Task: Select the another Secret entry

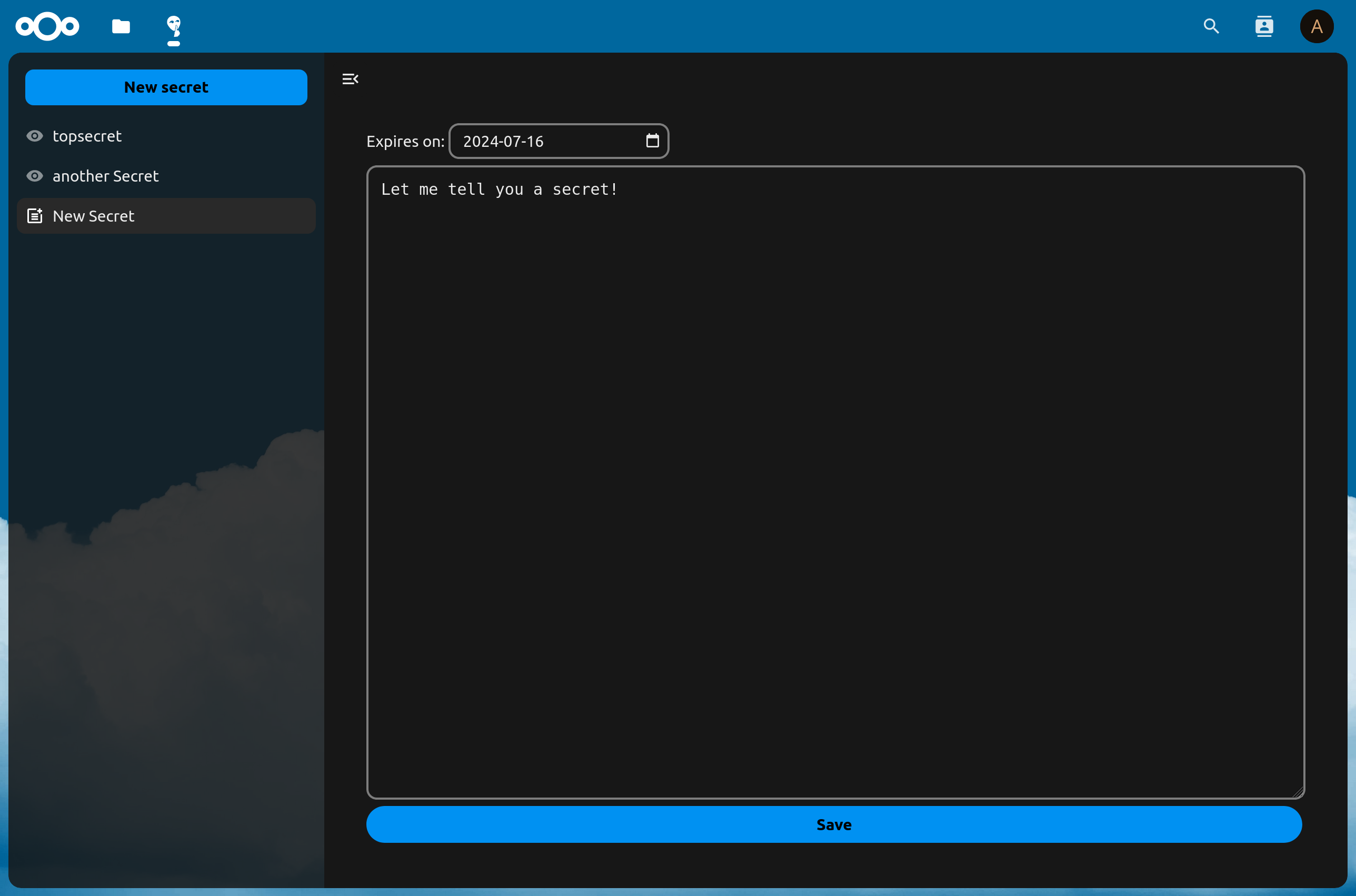Action: point(106,176)
